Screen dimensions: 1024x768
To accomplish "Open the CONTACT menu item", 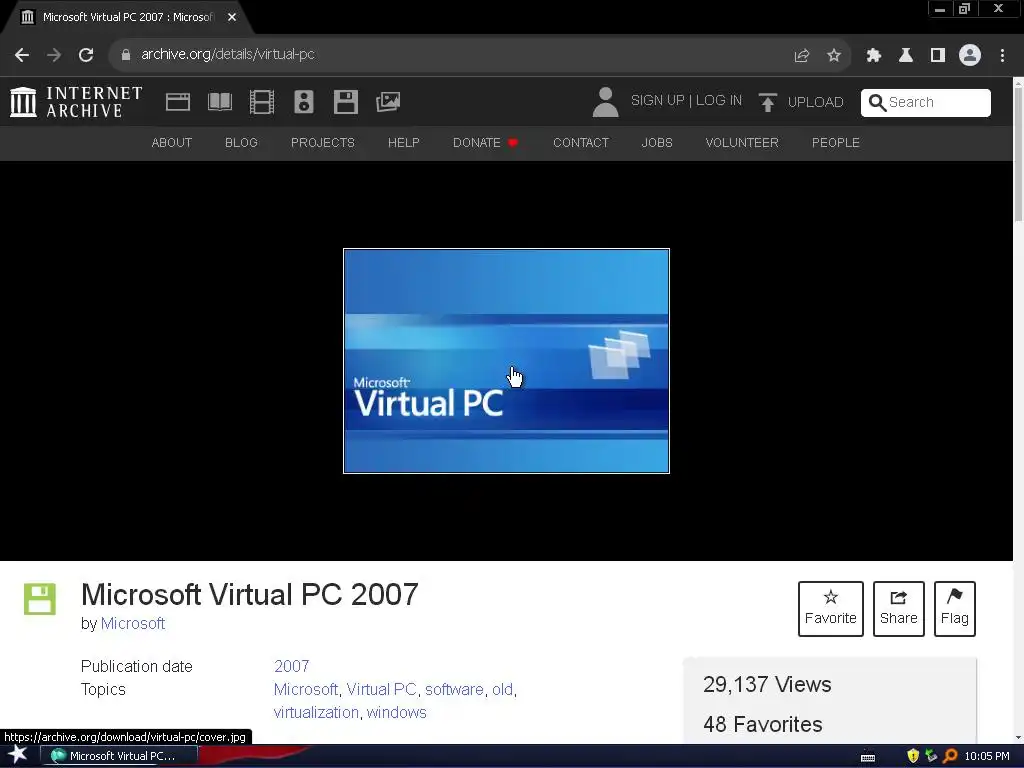I will [x=581, y=142].
